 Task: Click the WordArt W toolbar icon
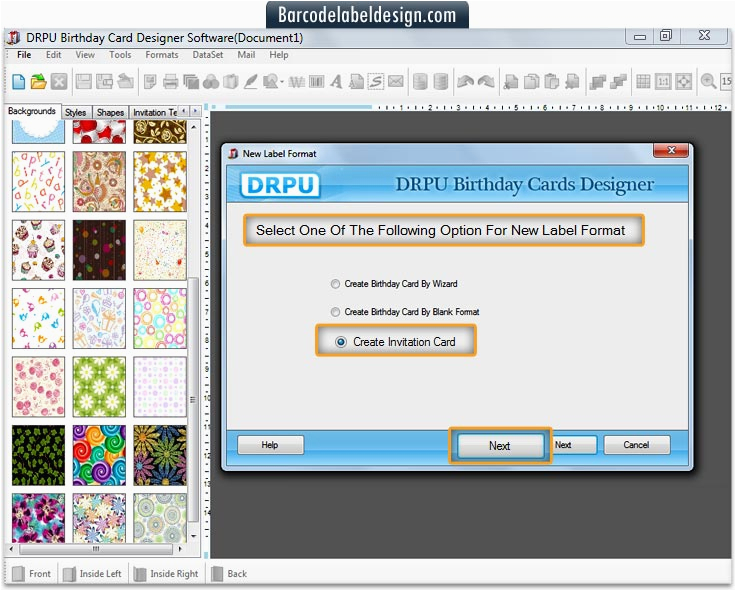coord(296,82)
